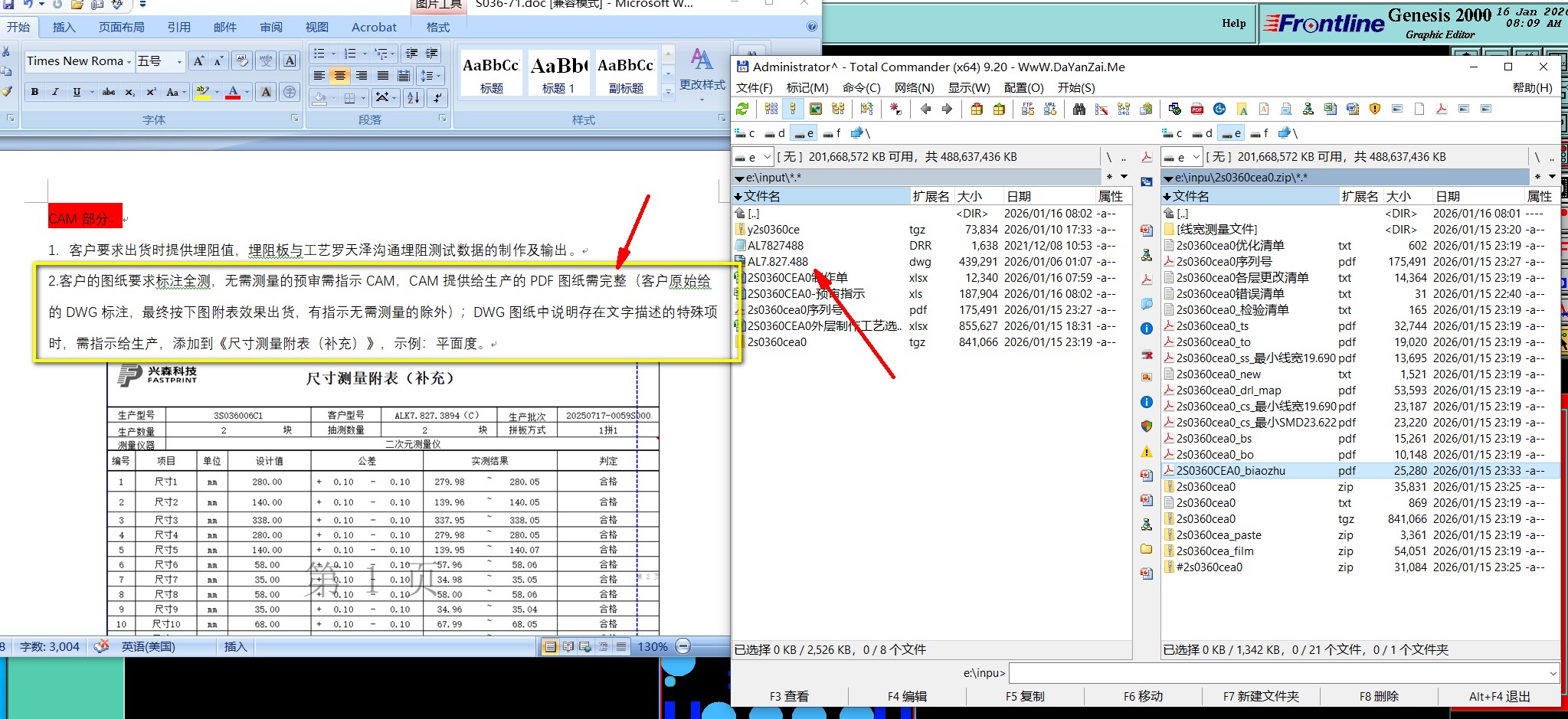Open left panel drive e combo box
Screen dimensions: 1568x719
click(753, 157)
